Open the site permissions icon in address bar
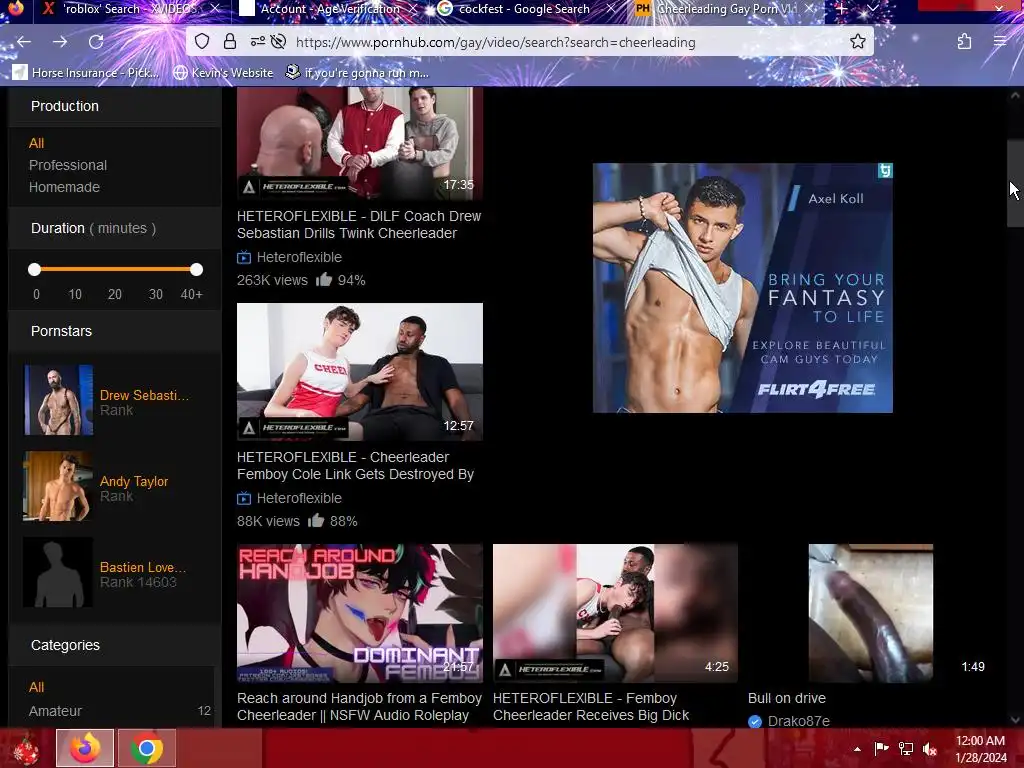The width and height of the screenshot is (1024, 768). click(x=258, y=42)
